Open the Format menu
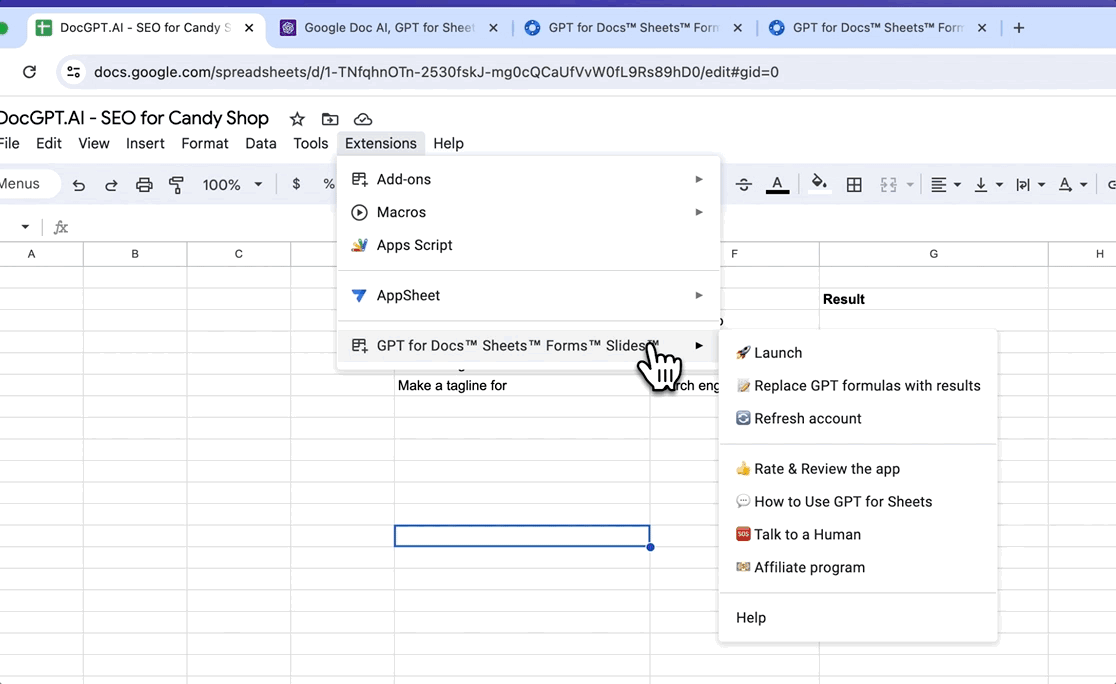The width and height of the screenshot is (1116, 684). click(205, 144)
